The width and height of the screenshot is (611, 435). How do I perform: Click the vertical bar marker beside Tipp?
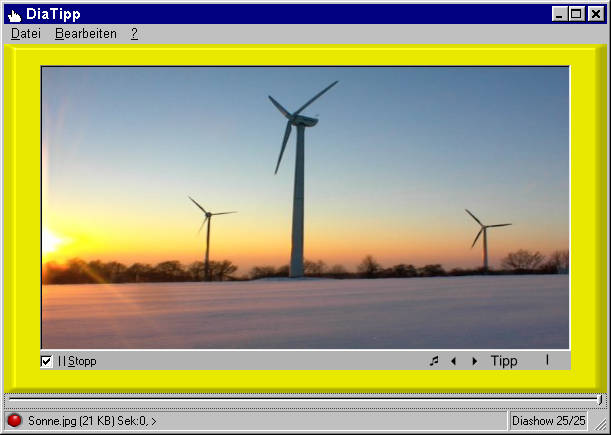(547, 360)
